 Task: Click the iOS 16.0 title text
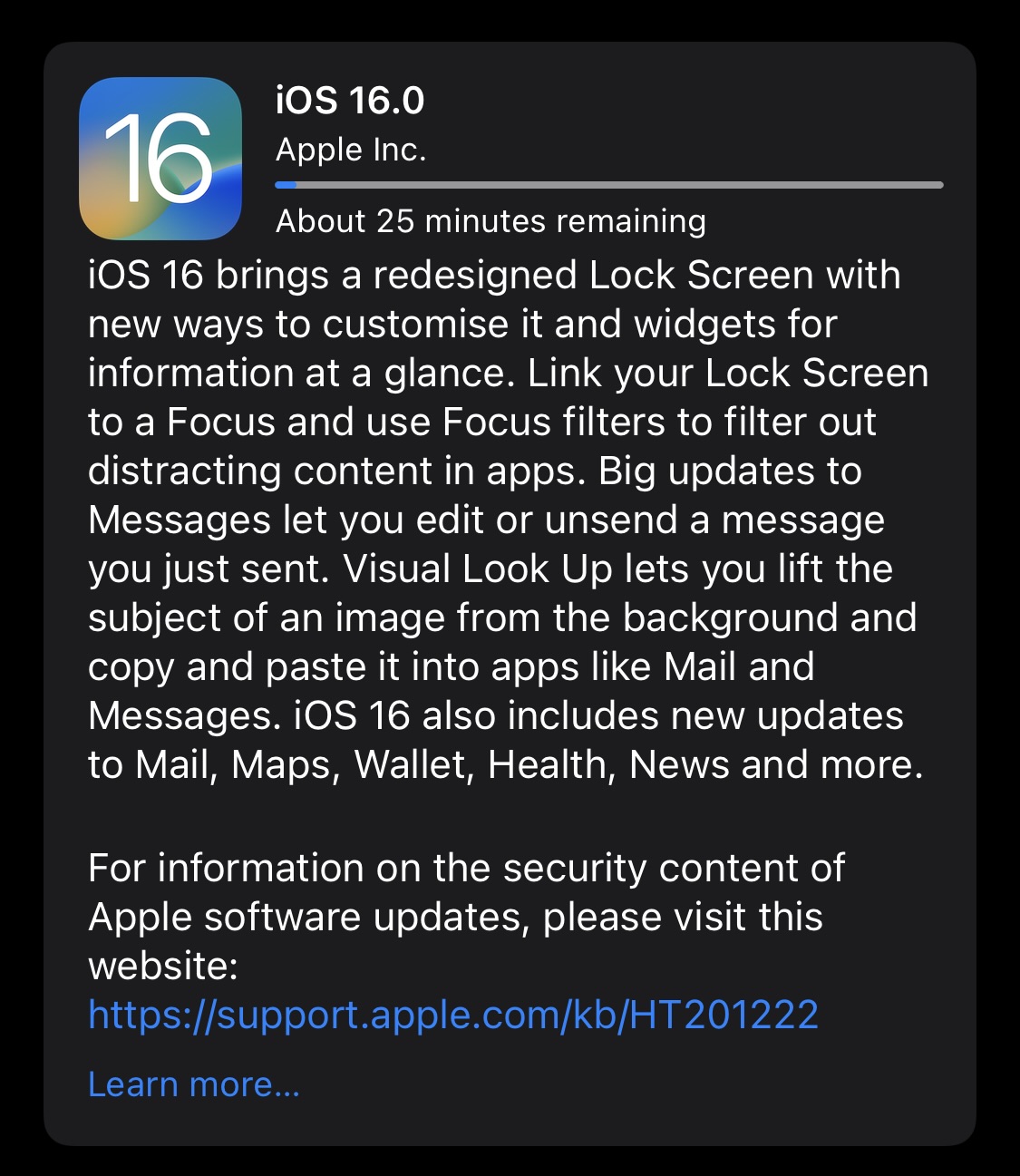pos(350,101)
